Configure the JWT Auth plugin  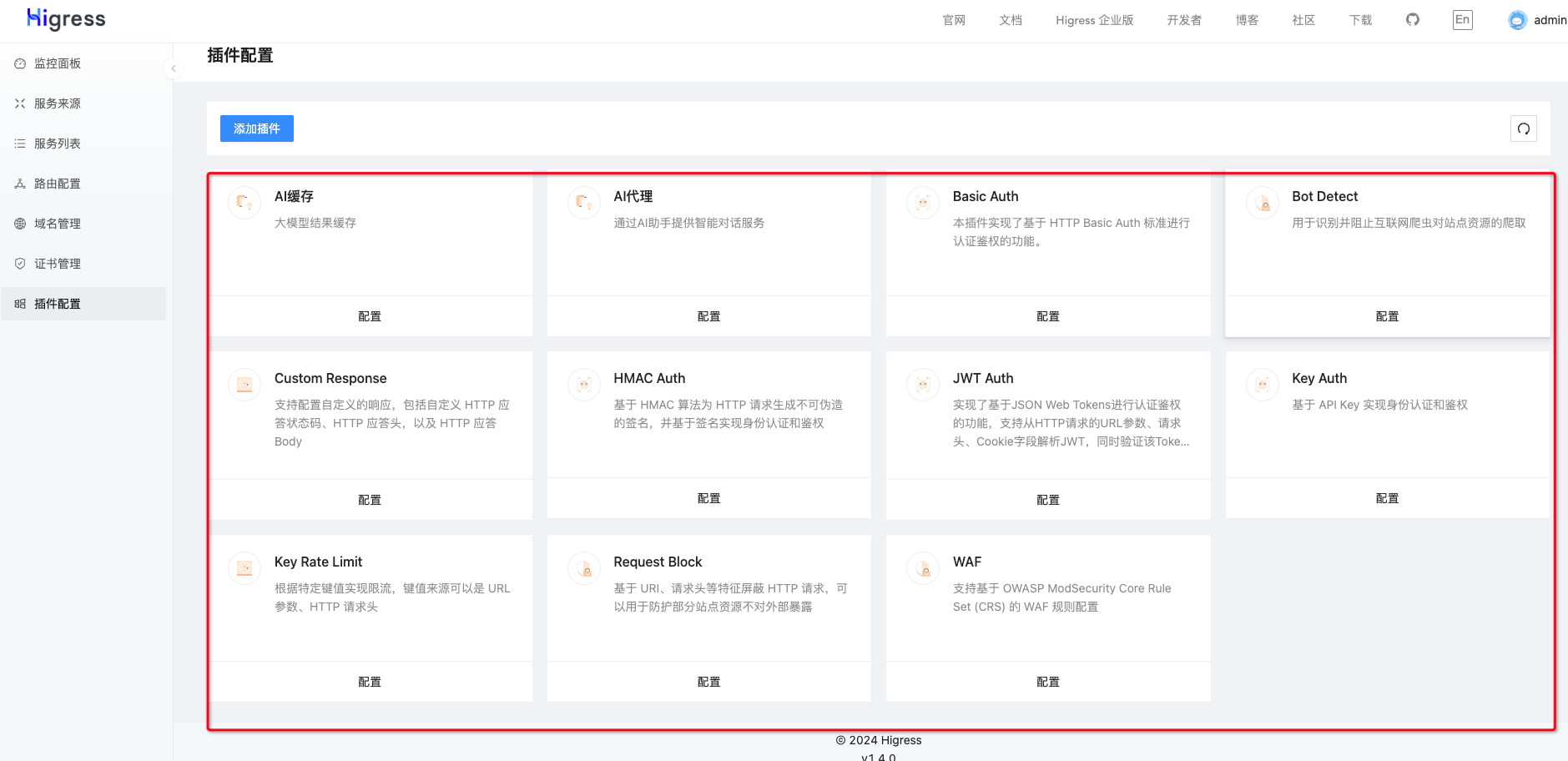tap(1048, 500)
